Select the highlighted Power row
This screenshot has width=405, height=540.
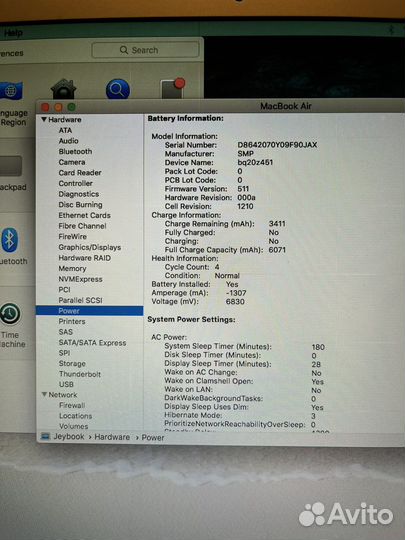pyautogui.click(x=90, y=311)
